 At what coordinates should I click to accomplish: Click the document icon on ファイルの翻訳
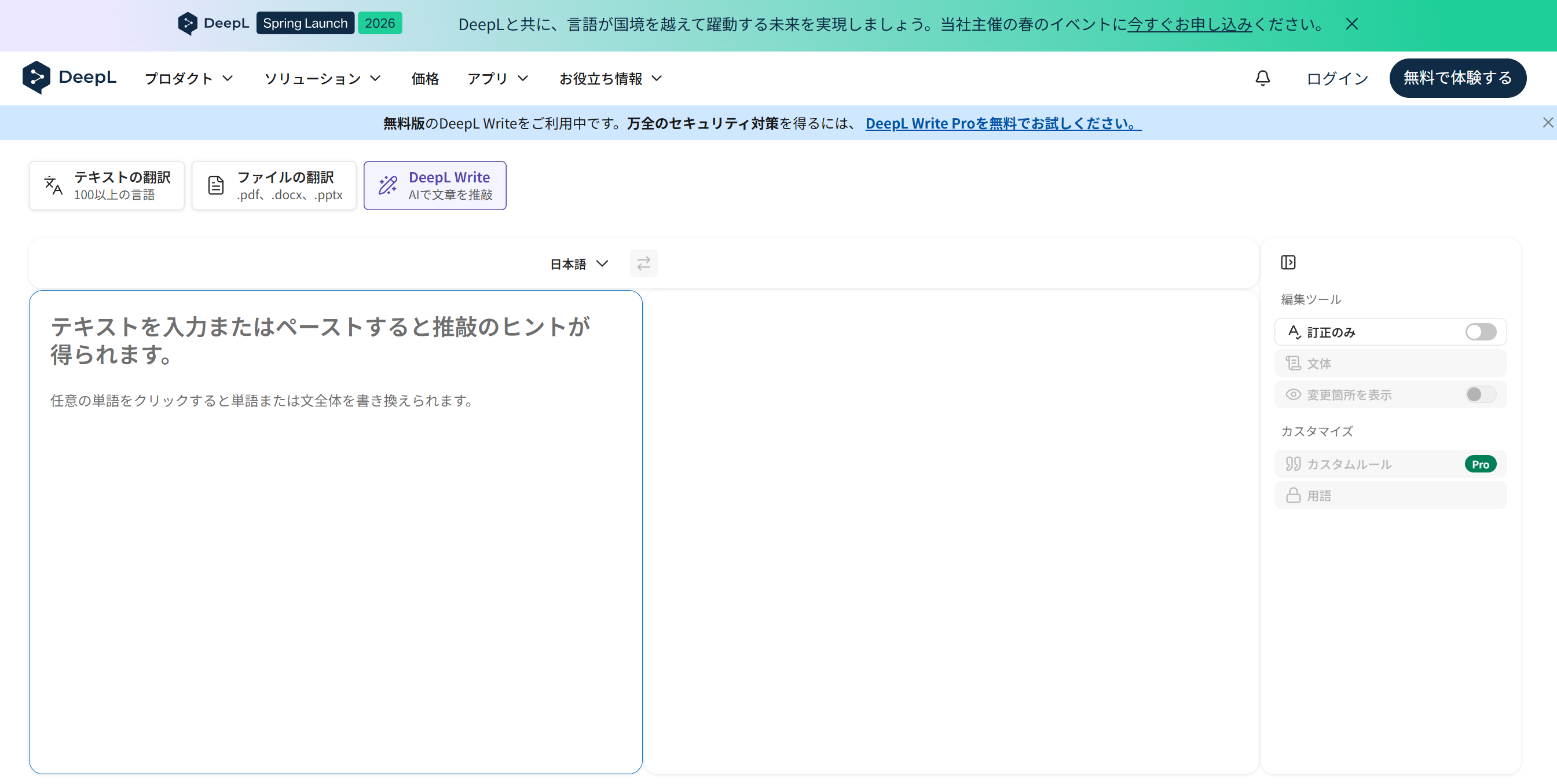(215, 185)
